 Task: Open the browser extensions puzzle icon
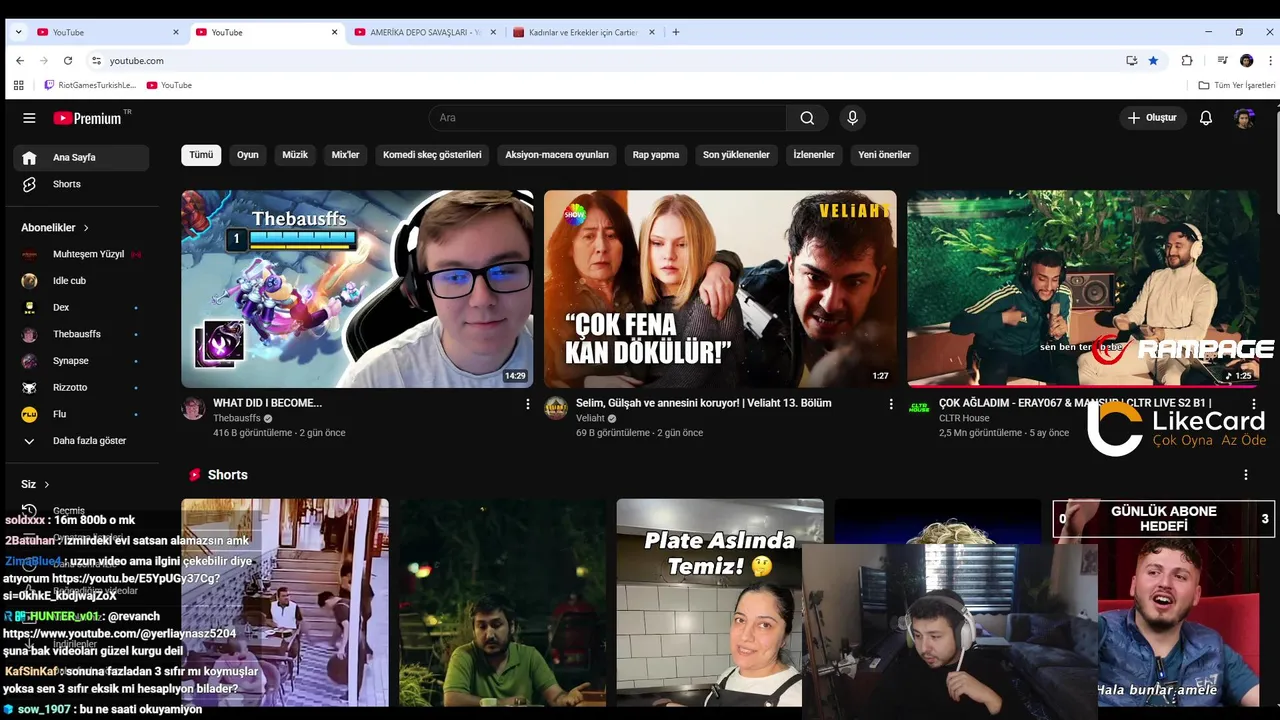point(1187,61)
